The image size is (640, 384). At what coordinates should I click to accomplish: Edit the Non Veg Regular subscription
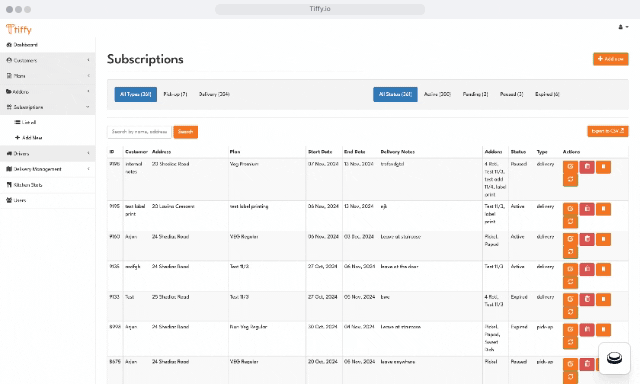(570, 330)
